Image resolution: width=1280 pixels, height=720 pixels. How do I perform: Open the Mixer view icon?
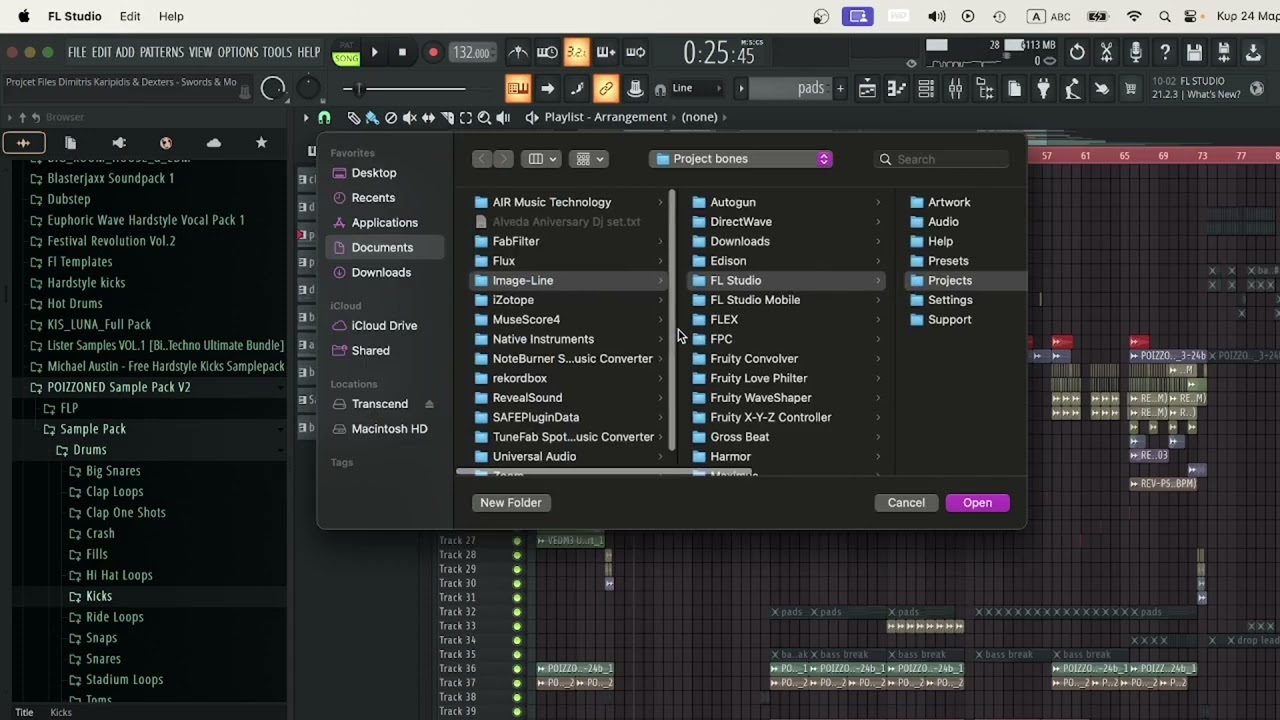(955, 89)
